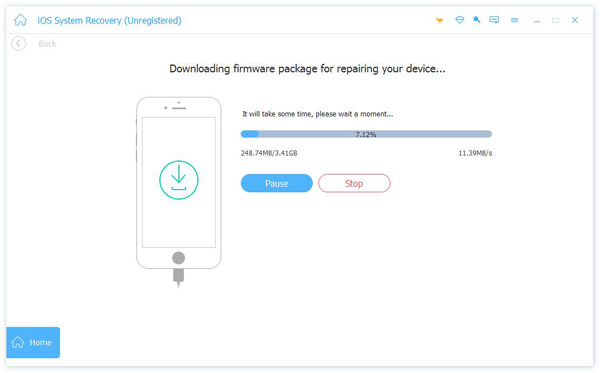Click the gray home button on the phone illustration
This screenshot has height=373, width=600.
(179, 258)
